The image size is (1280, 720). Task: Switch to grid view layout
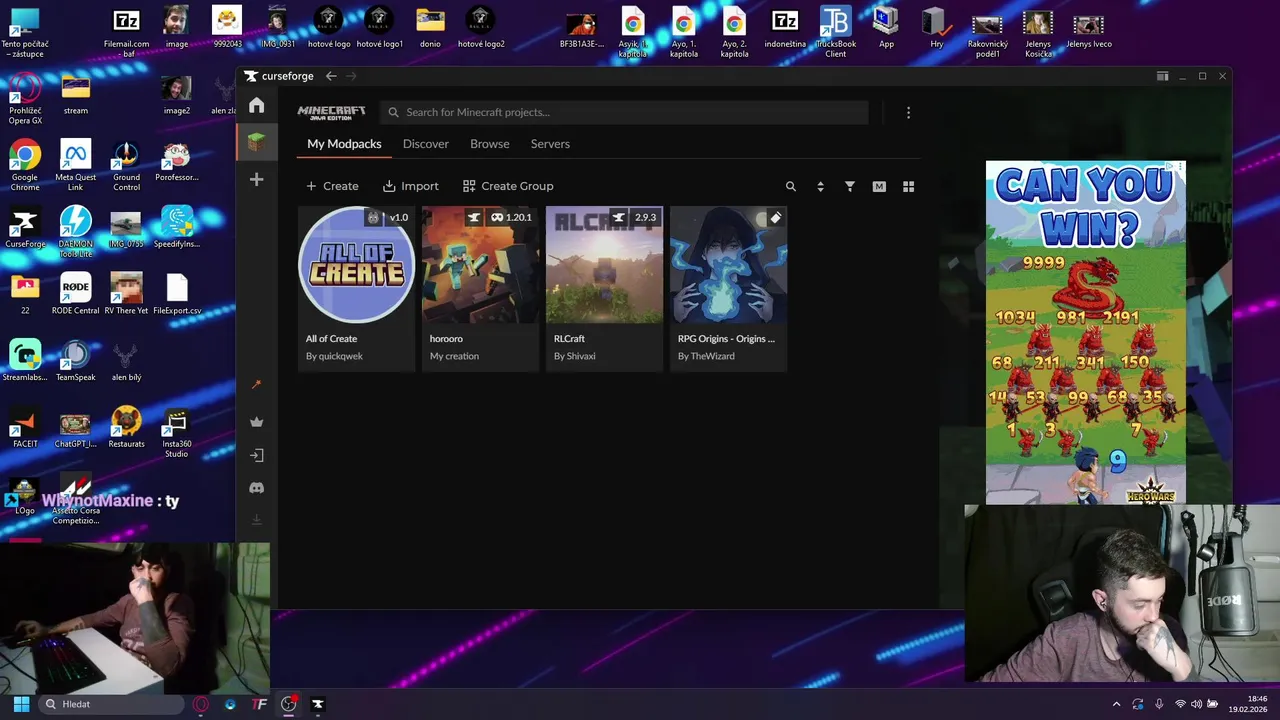point(909,186)
